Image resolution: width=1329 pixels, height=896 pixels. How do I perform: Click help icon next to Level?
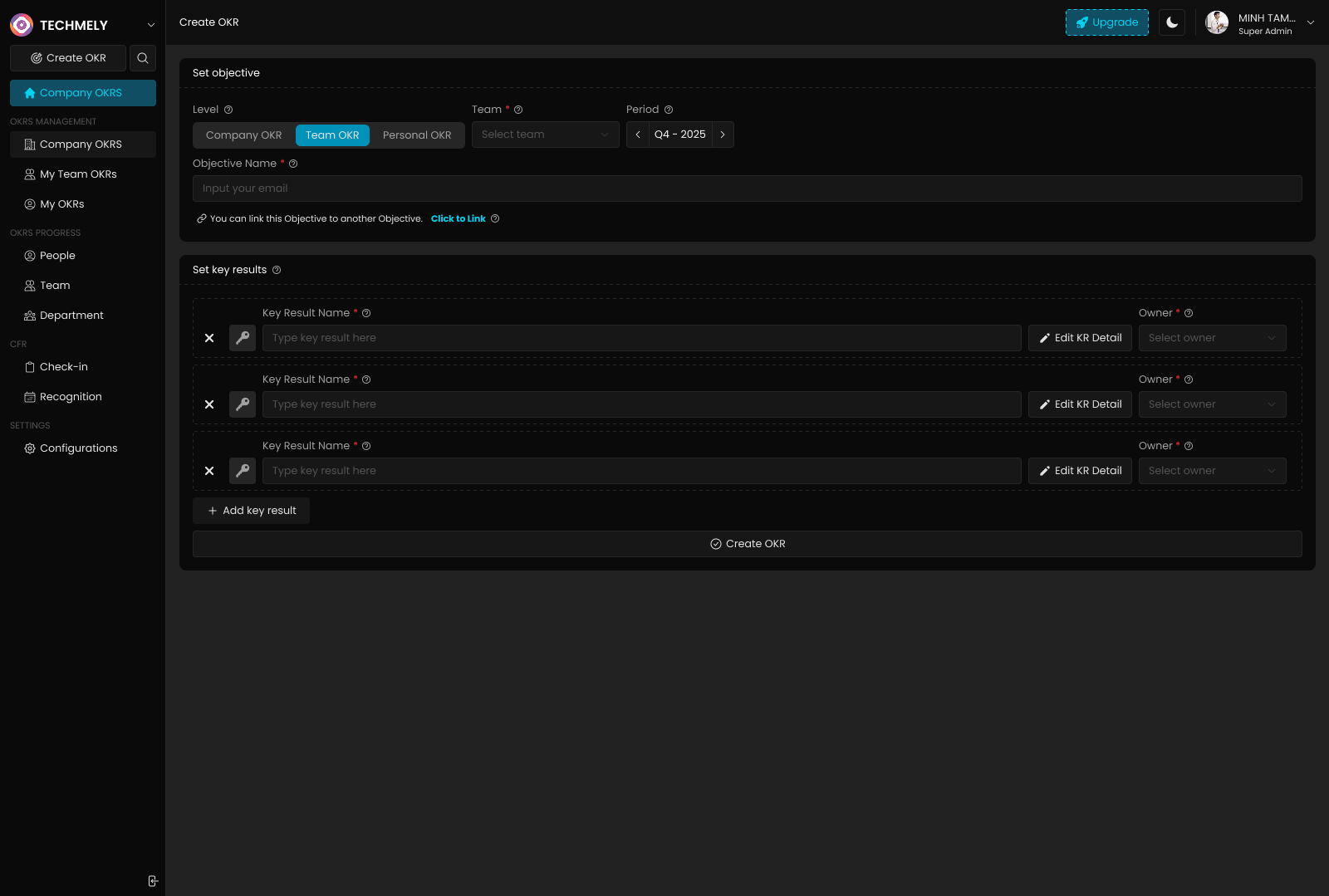coord(228,110)
